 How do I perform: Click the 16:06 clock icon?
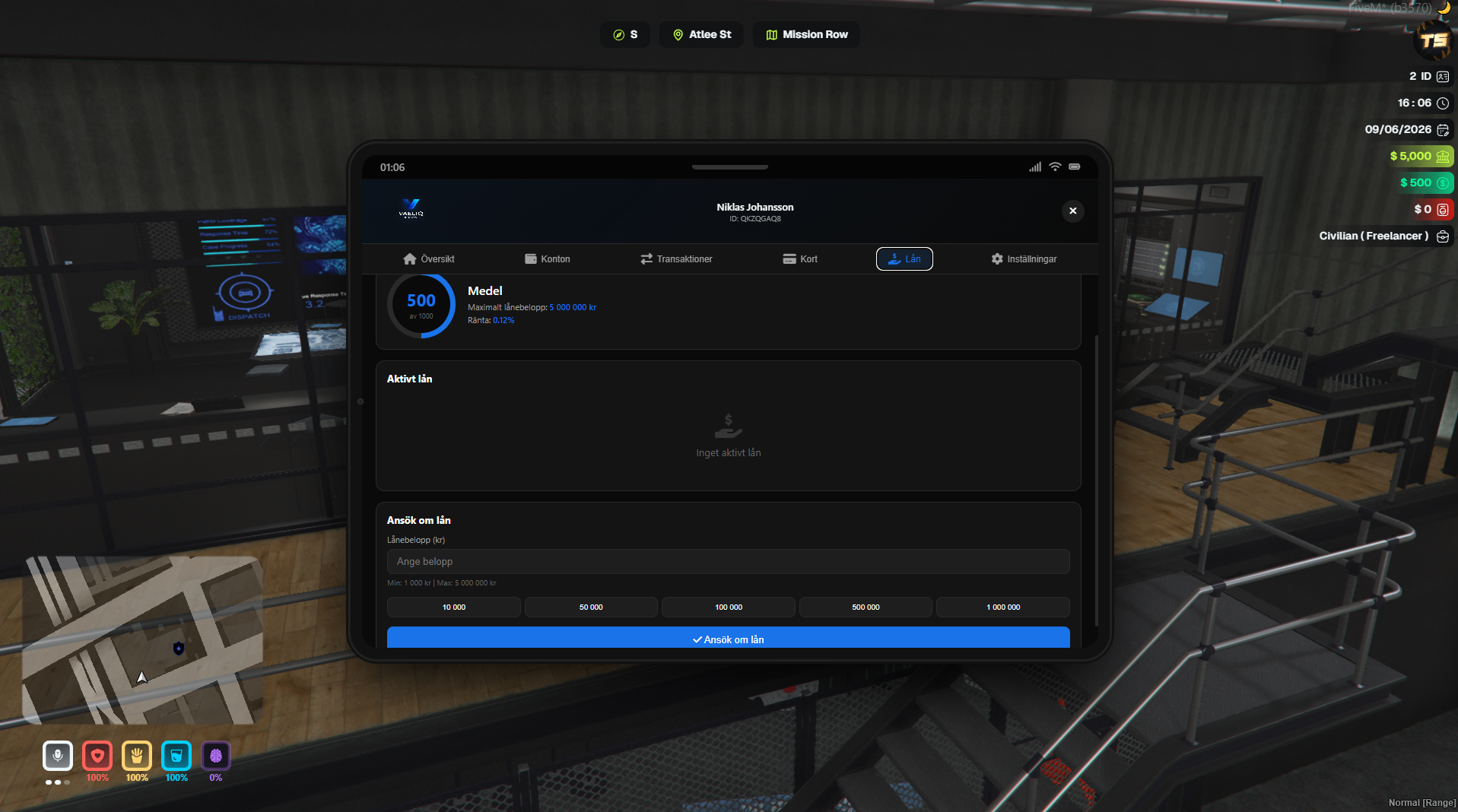pos(1443,103)
